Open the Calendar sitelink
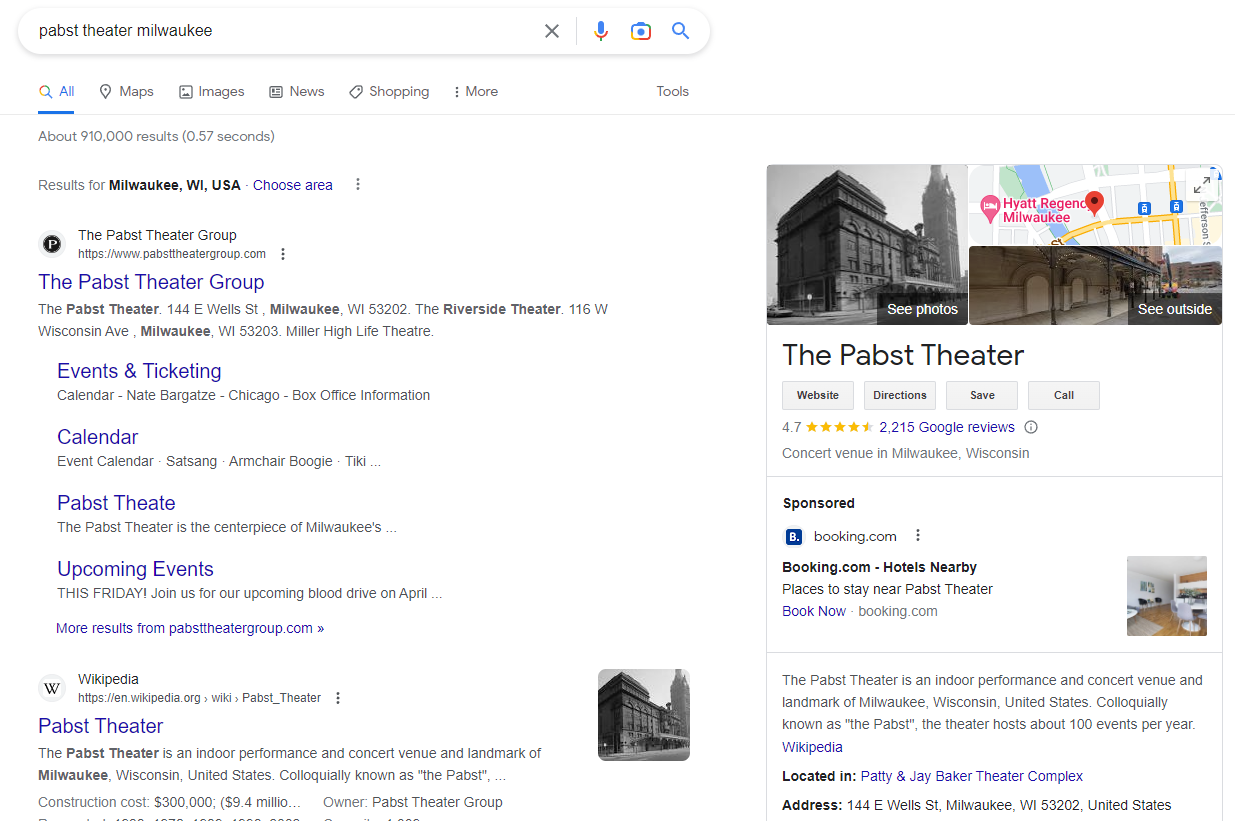 click(97, 437)
